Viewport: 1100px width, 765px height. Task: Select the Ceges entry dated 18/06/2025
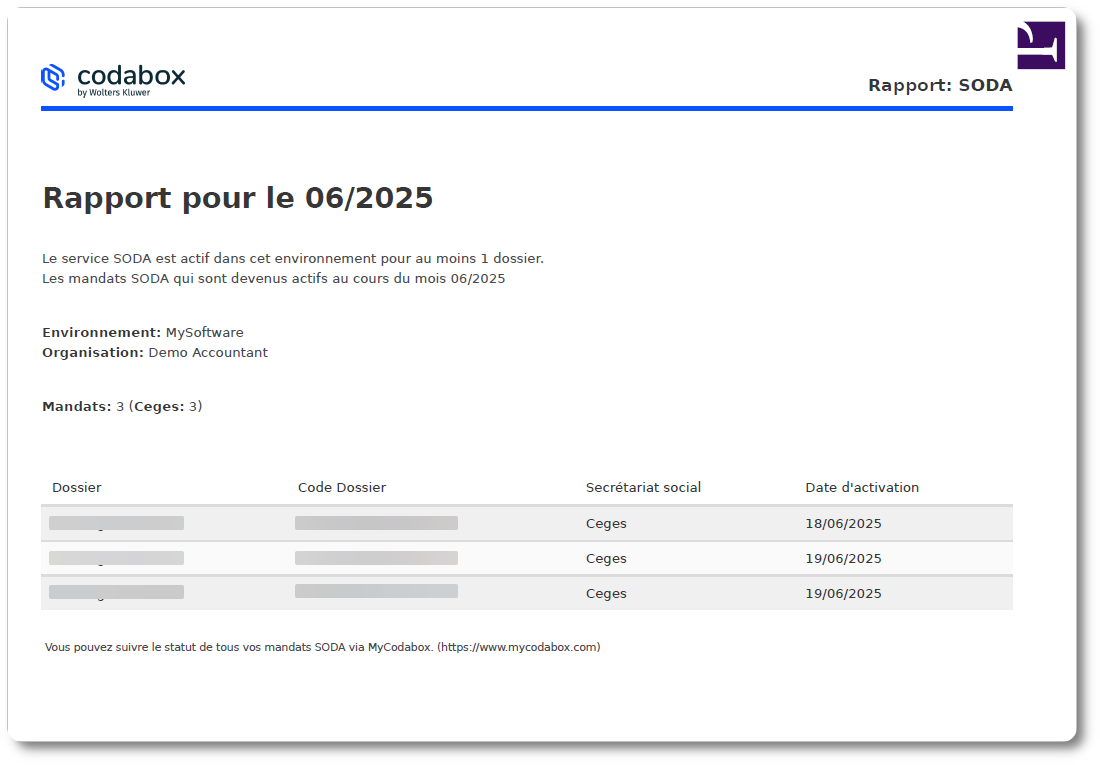coord(606,523)
